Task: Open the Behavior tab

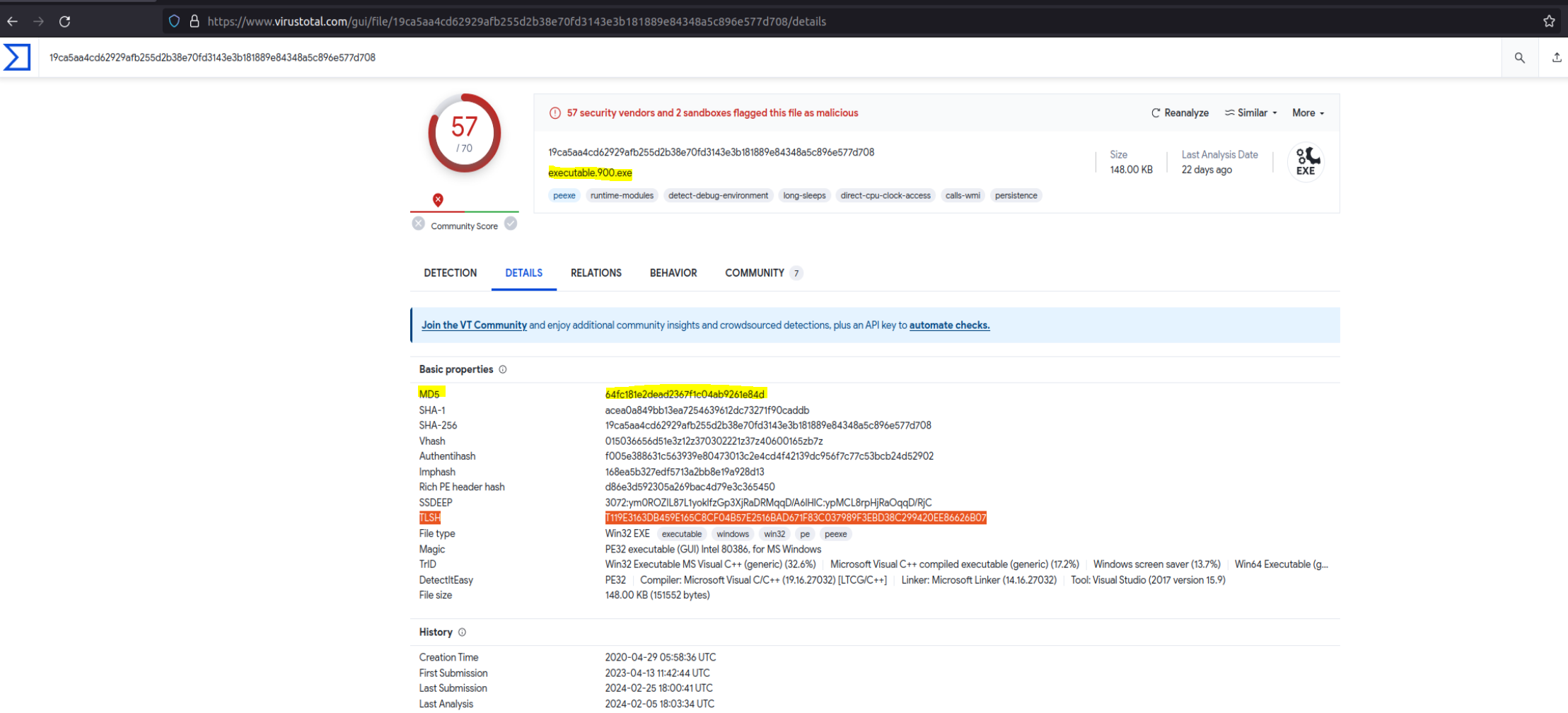Action: click(x=673, y=273)
